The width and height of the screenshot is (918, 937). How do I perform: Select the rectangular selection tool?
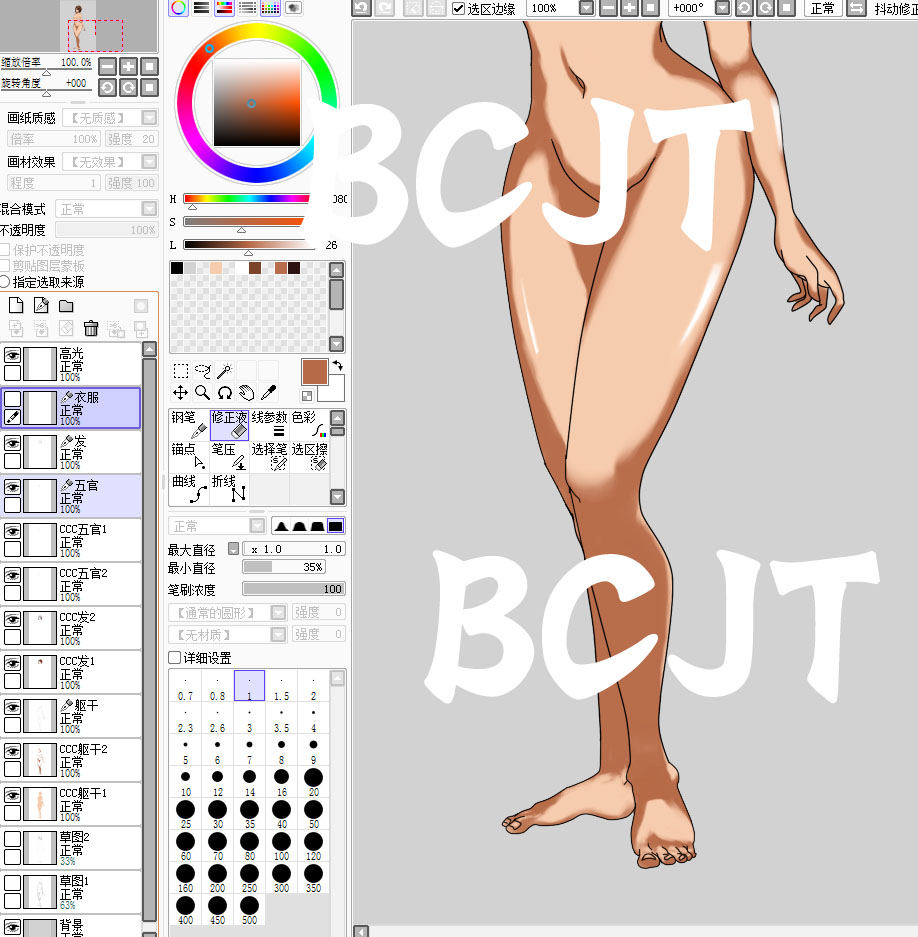180,371
